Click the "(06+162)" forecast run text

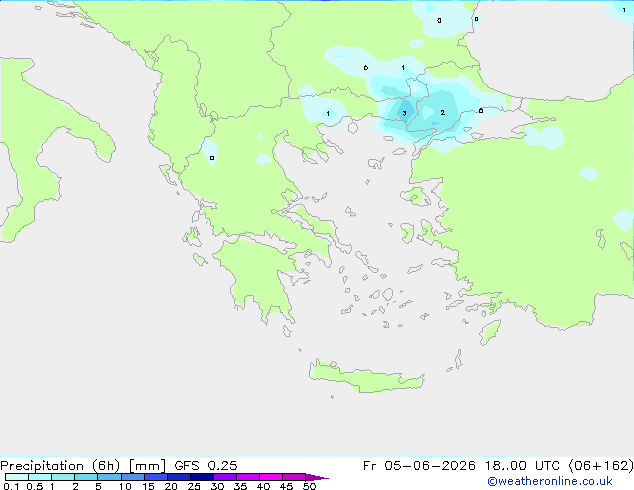(x=601, y=466)
